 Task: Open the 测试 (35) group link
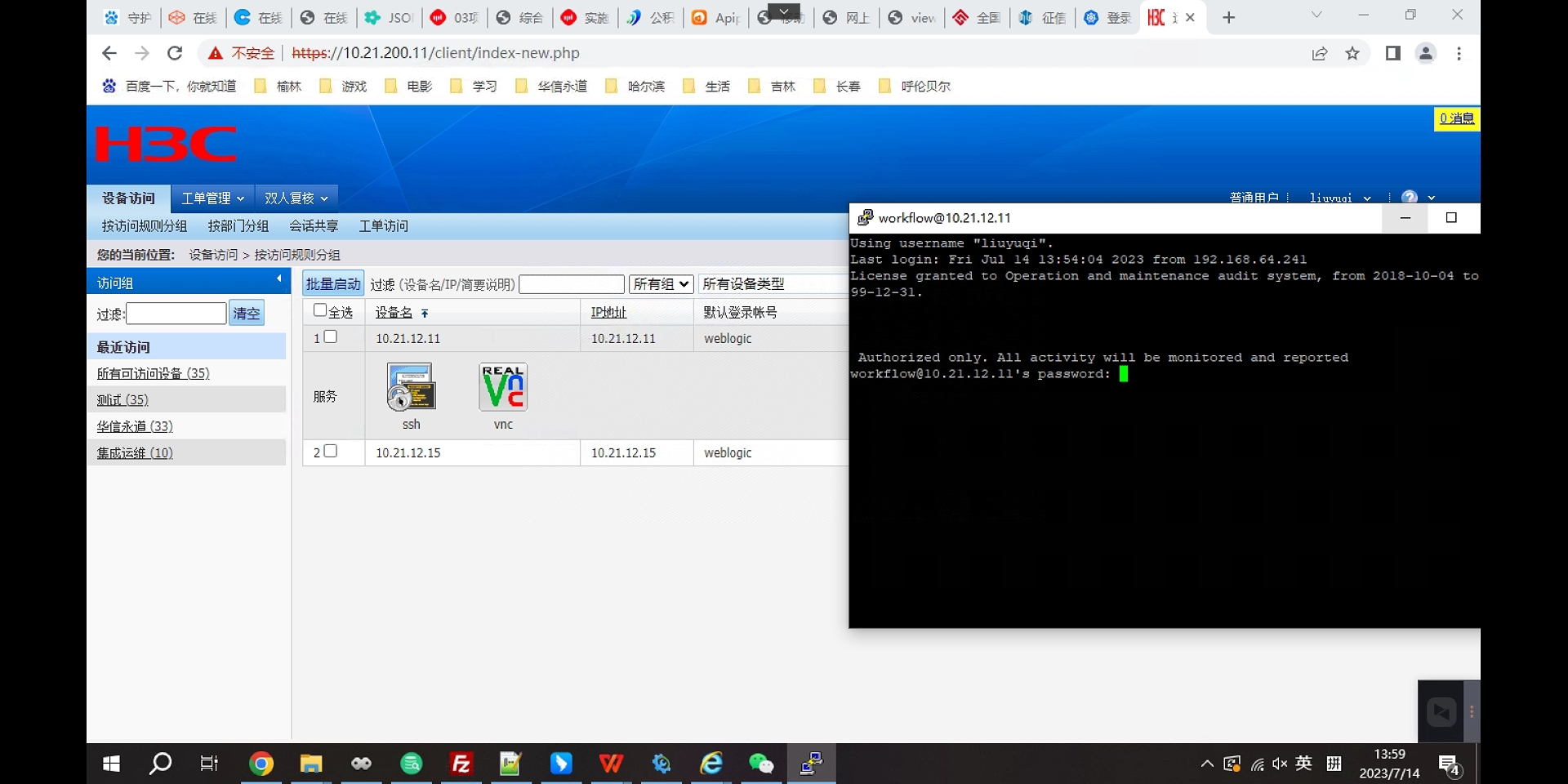click(x=122, y=400)
